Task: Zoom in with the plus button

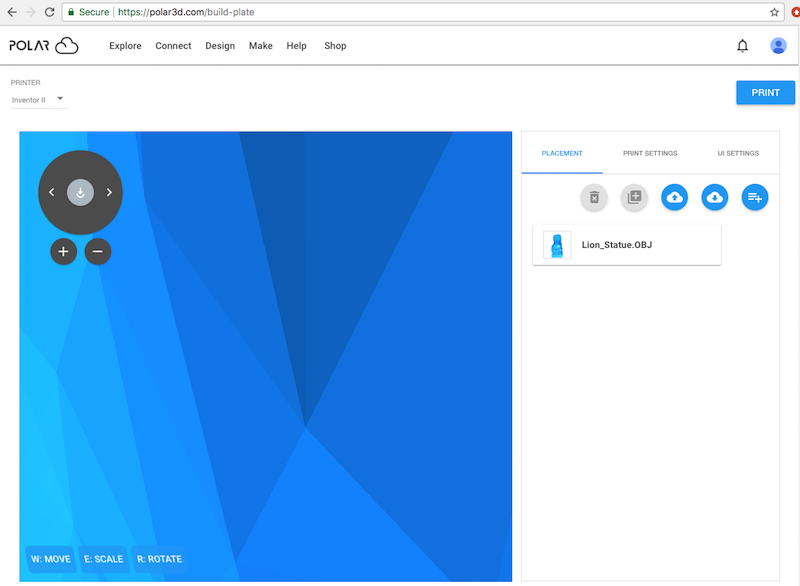Action: coord(63,251)
